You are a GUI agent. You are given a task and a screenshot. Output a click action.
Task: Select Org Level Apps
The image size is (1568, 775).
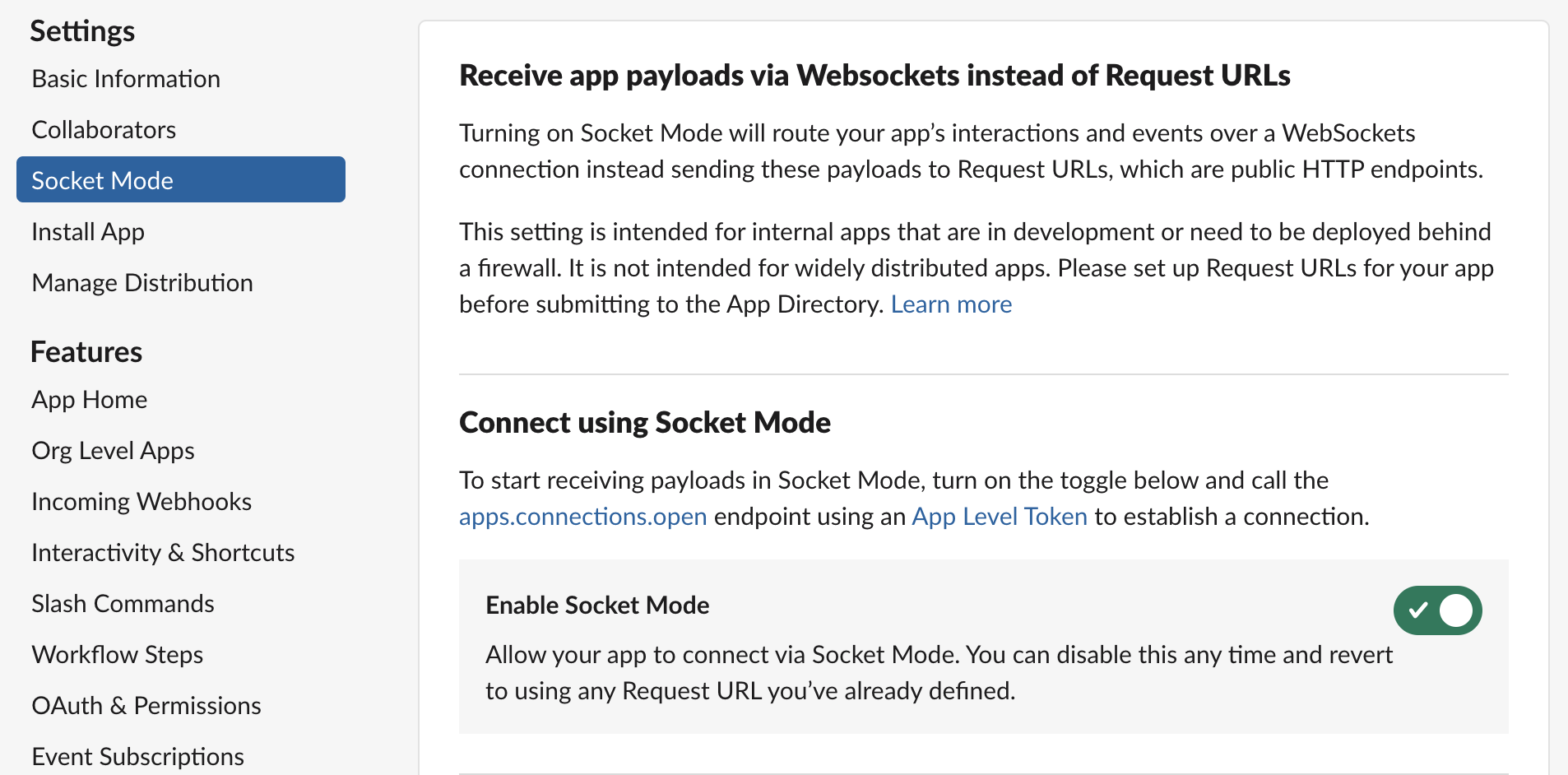click(x=113, y=450)
